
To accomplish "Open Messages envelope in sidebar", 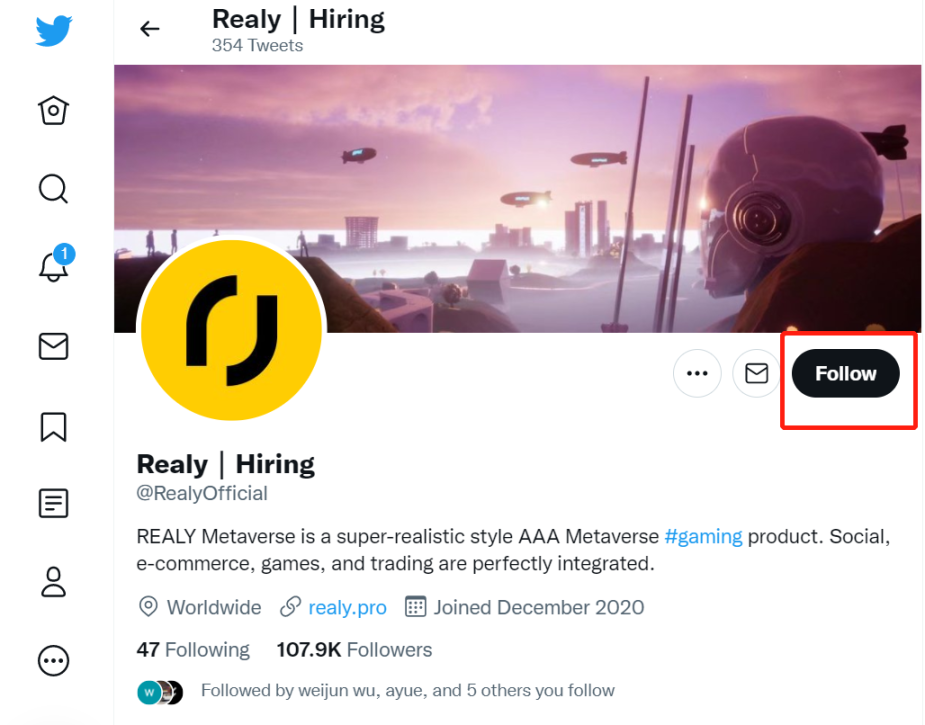I will (53, 346).
